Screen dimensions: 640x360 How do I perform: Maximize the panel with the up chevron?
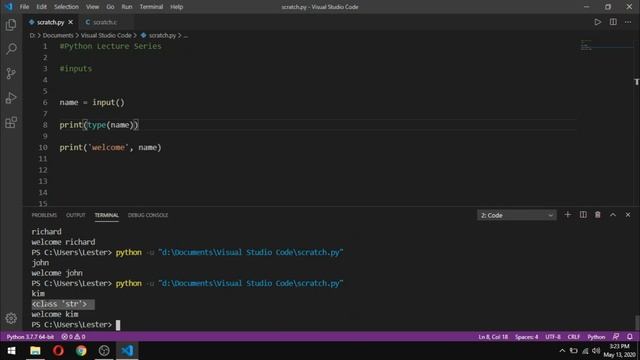coord(613,215)
